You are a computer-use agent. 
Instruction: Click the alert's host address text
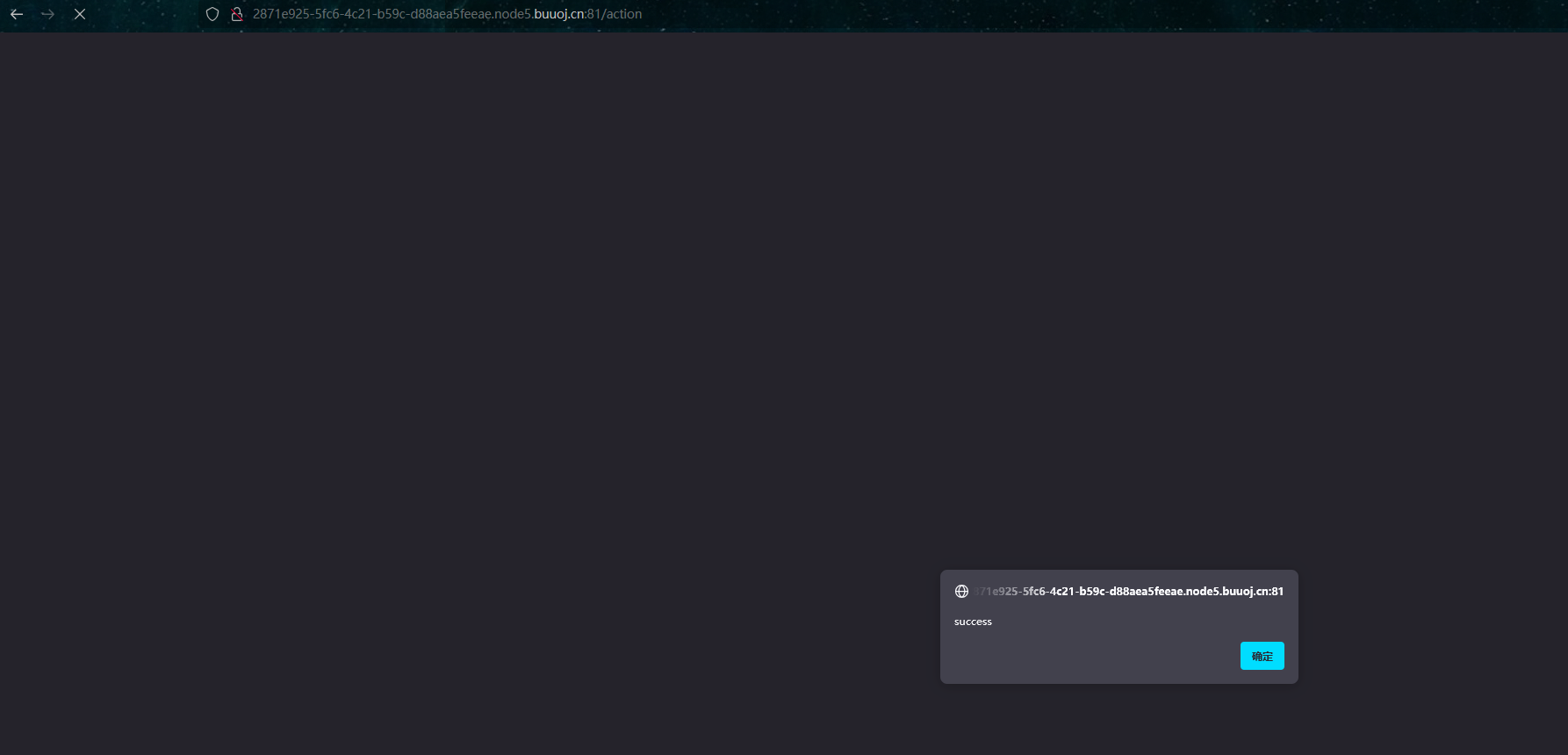tap(1129, 592)
